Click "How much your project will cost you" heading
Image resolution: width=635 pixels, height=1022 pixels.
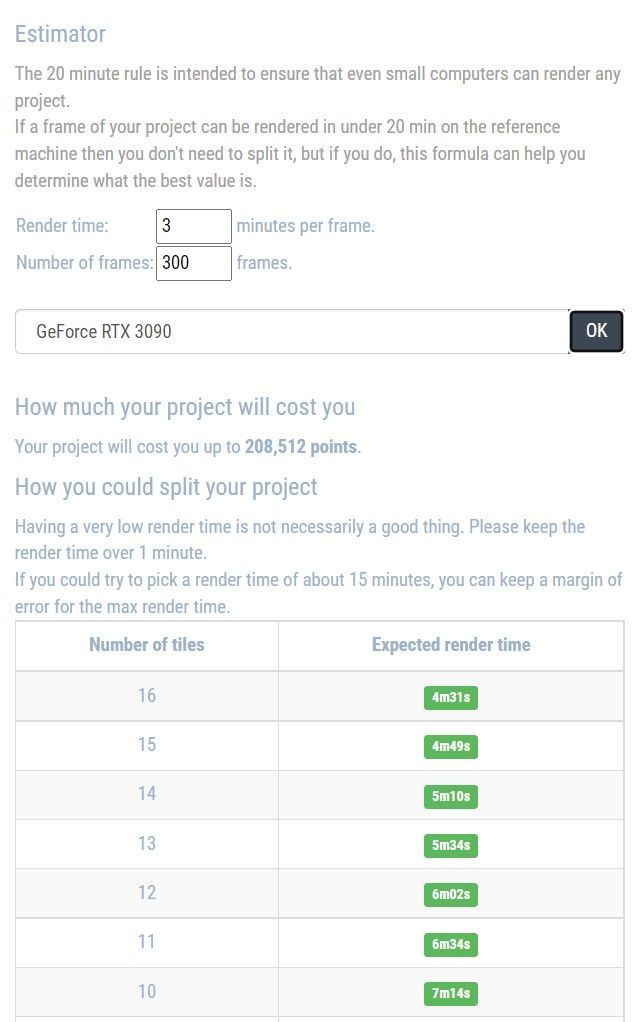[185, 407]
